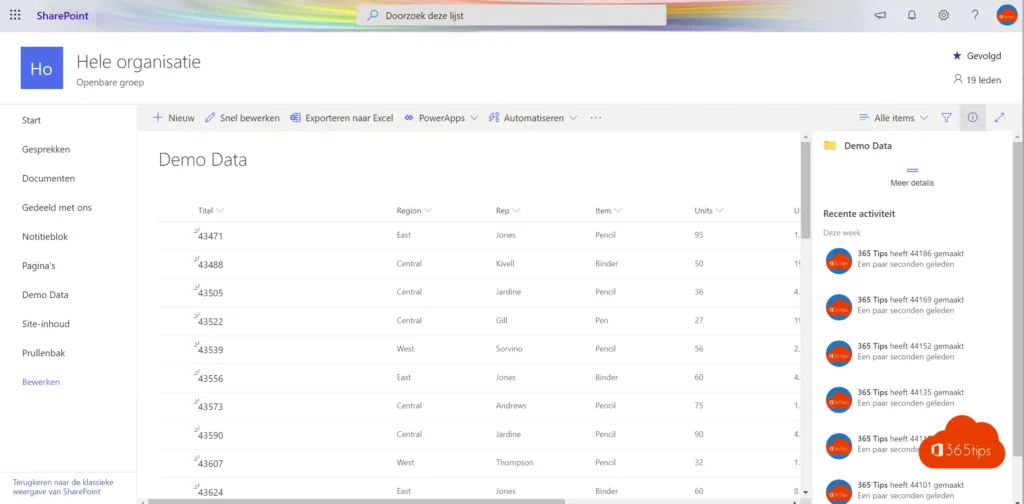Click the 19 leden members link
Image resolution: width=1024 pixels, height=504 pixels.
pos(977,80)
